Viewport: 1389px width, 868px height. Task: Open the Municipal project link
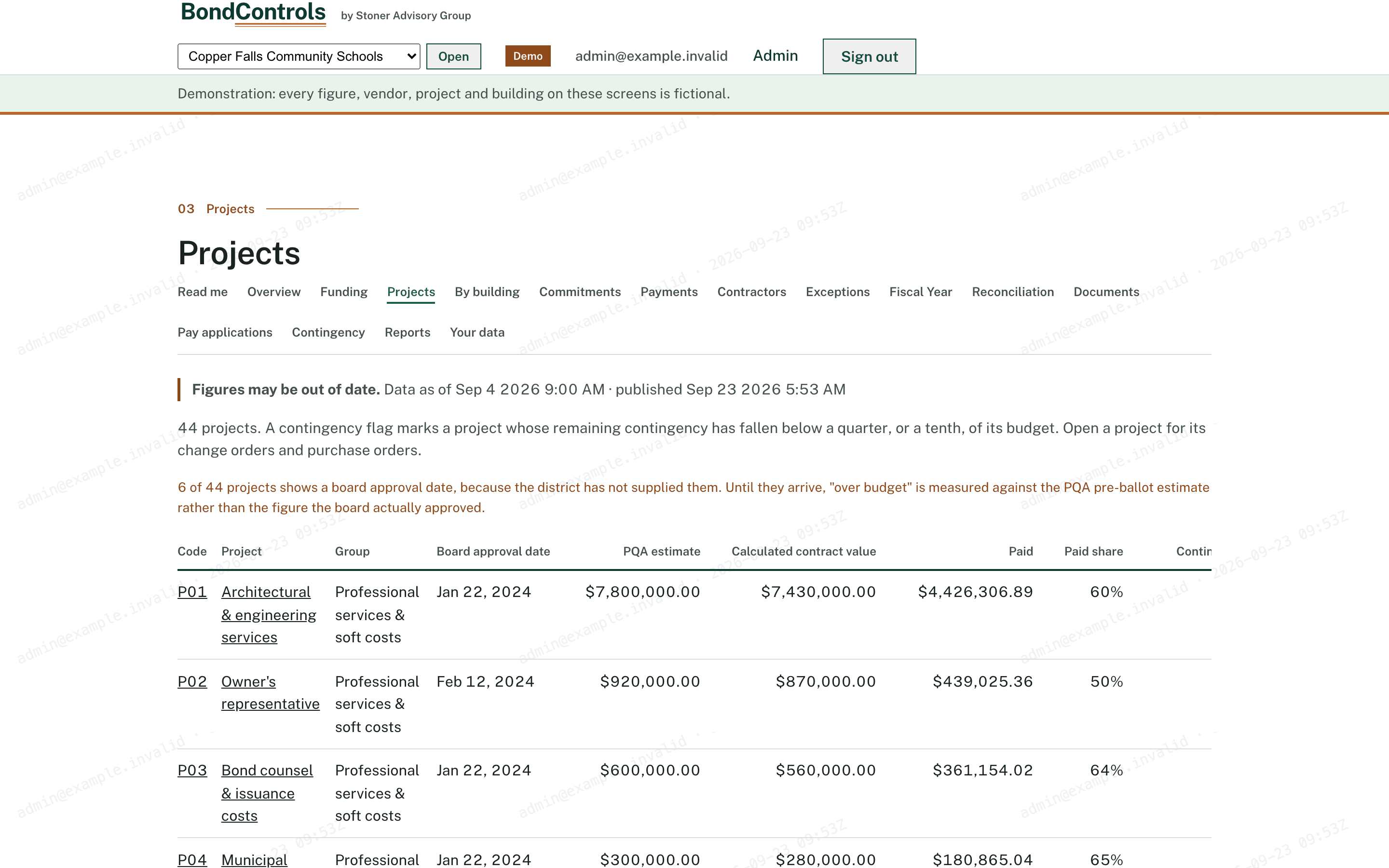coord(254,859)
